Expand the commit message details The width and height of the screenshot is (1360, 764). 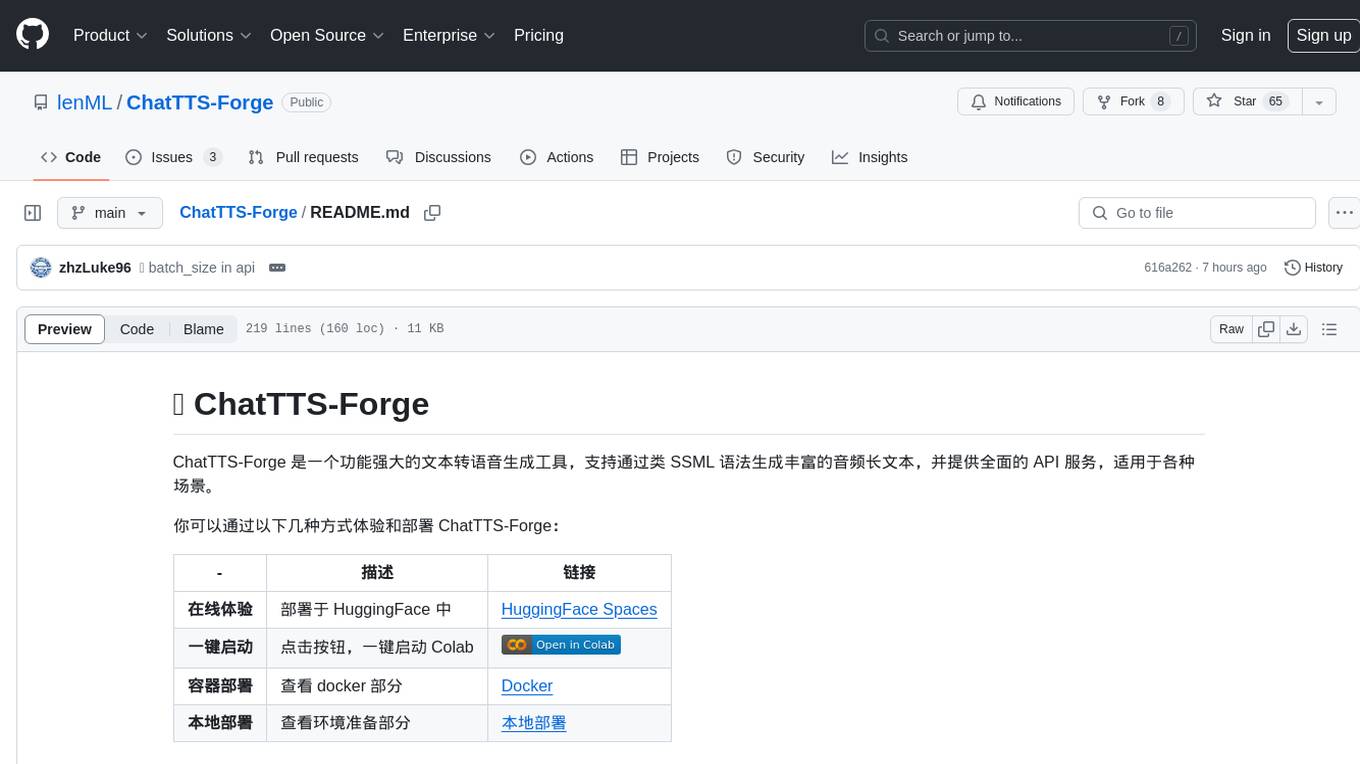278,267
